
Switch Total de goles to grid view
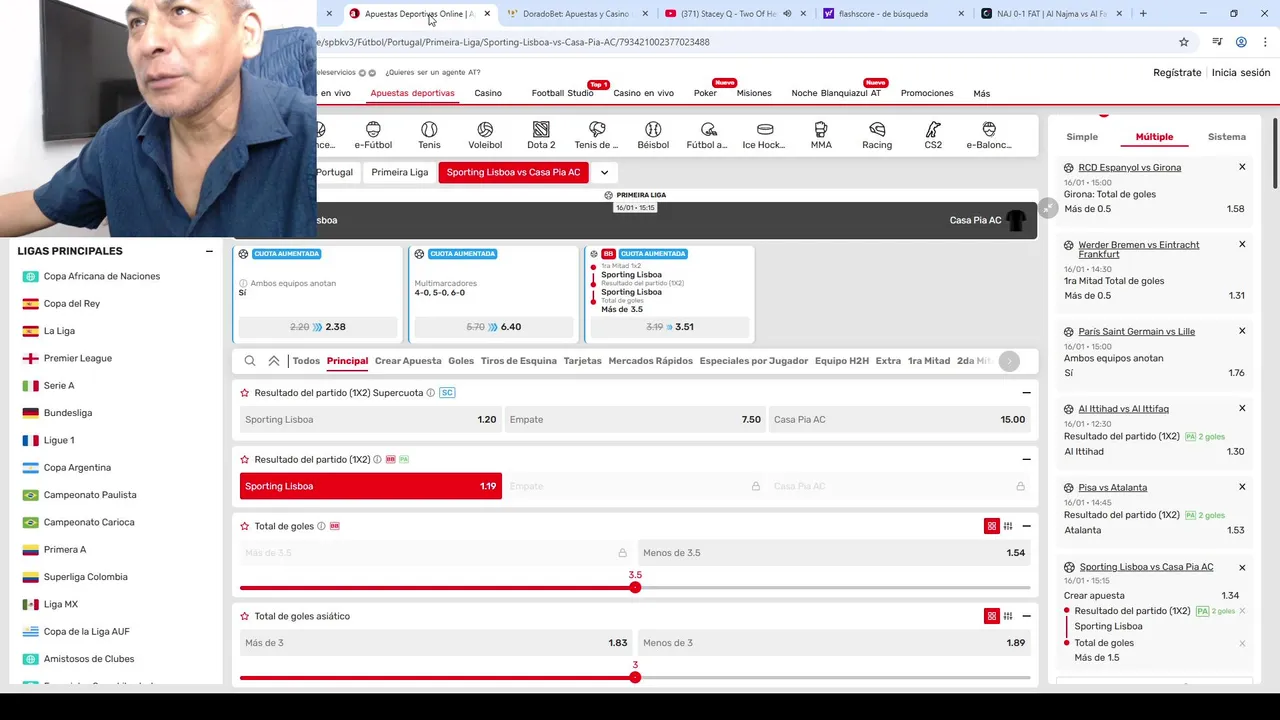pos(992,526)
